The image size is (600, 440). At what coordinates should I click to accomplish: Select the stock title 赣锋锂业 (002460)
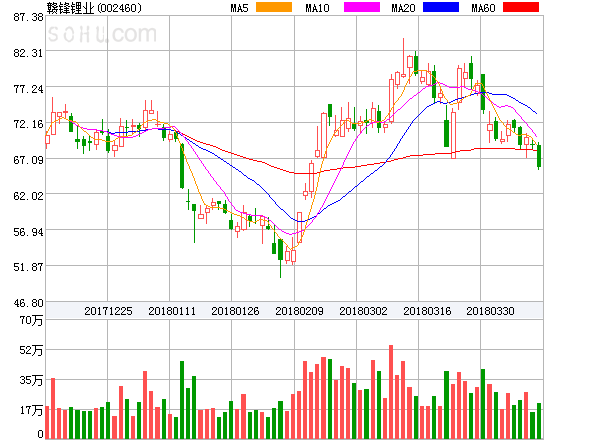coord(94,8)
